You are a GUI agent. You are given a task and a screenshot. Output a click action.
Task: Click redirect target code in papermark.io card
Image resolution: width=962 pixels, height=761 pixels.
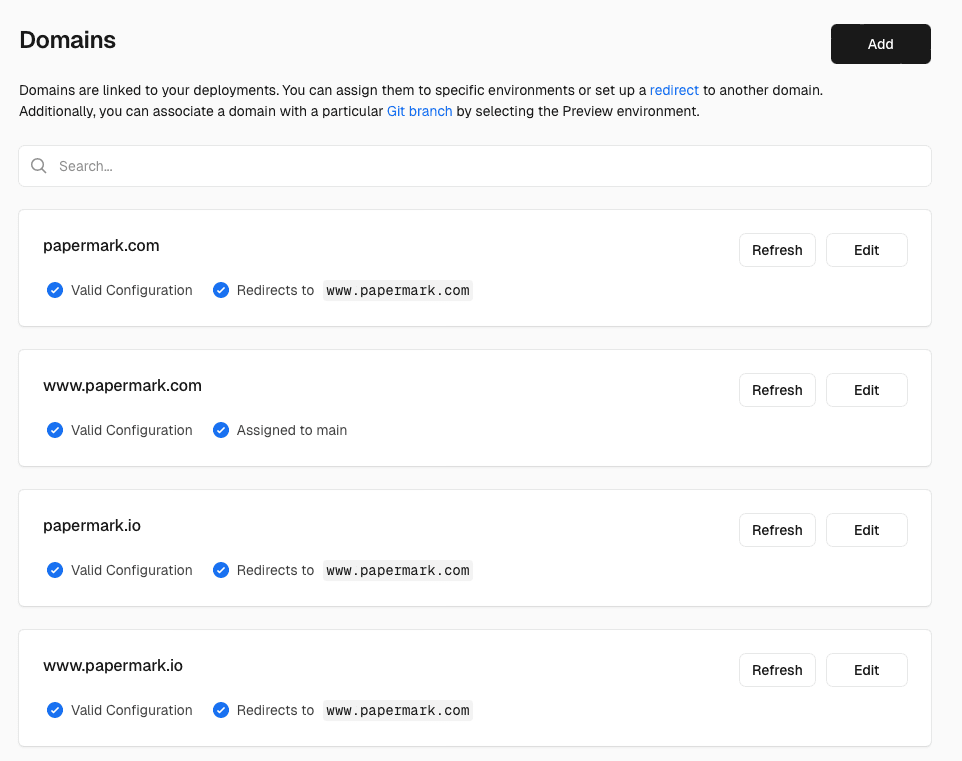point(398,570)
